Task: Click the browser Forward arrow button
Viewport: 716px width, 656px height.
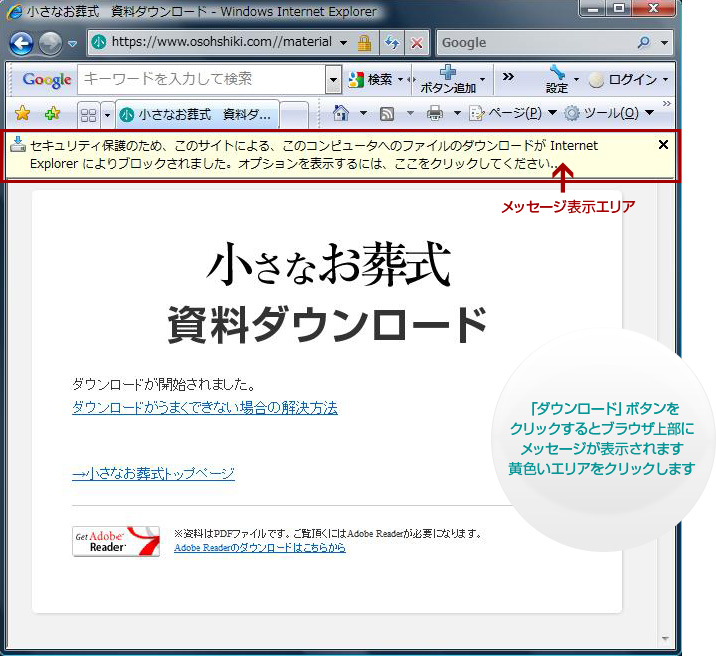Action: (50, 43)
